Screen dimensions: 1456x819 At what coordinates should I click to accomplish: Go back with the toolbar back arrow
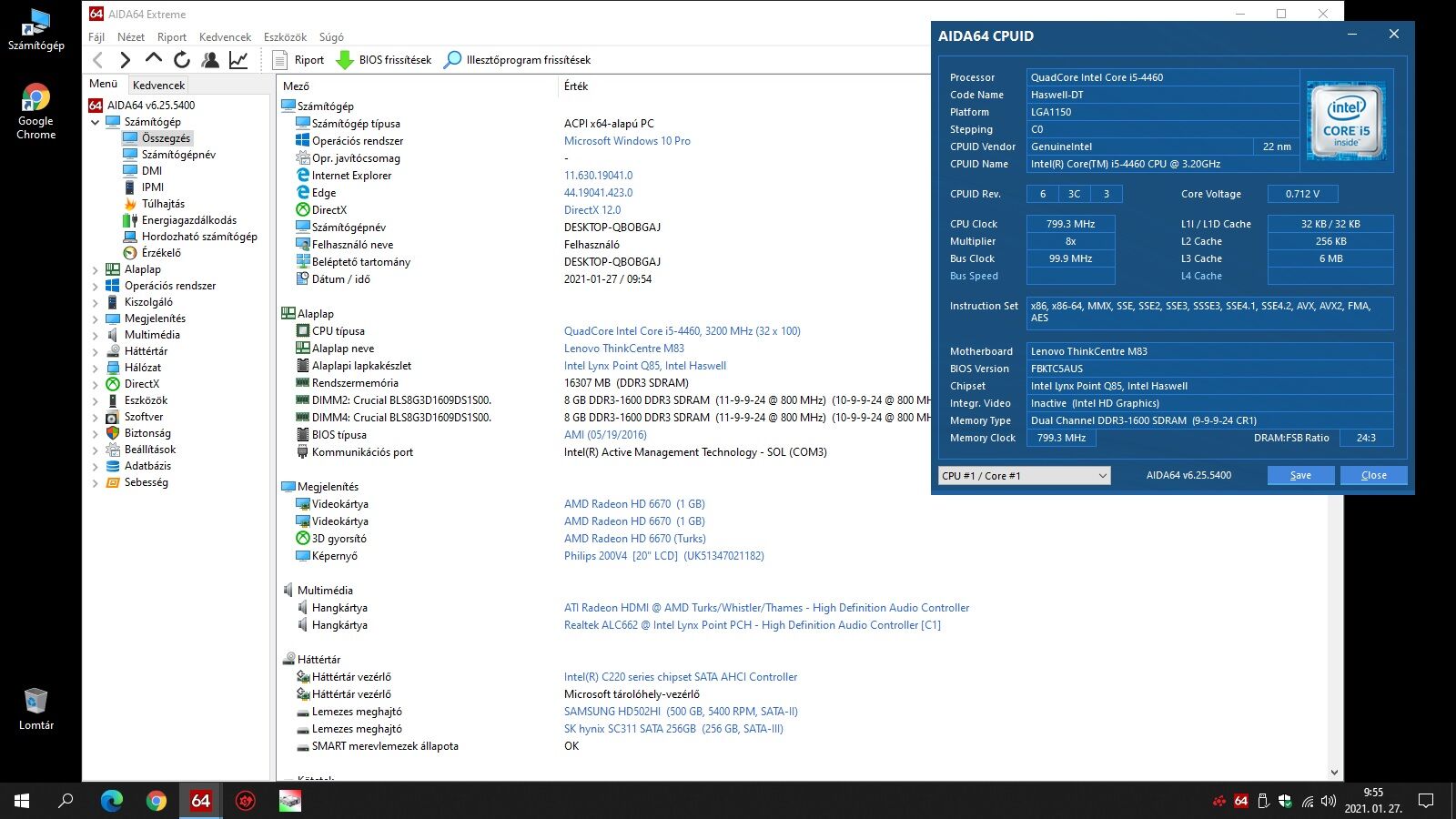click(x=98, y=60)
